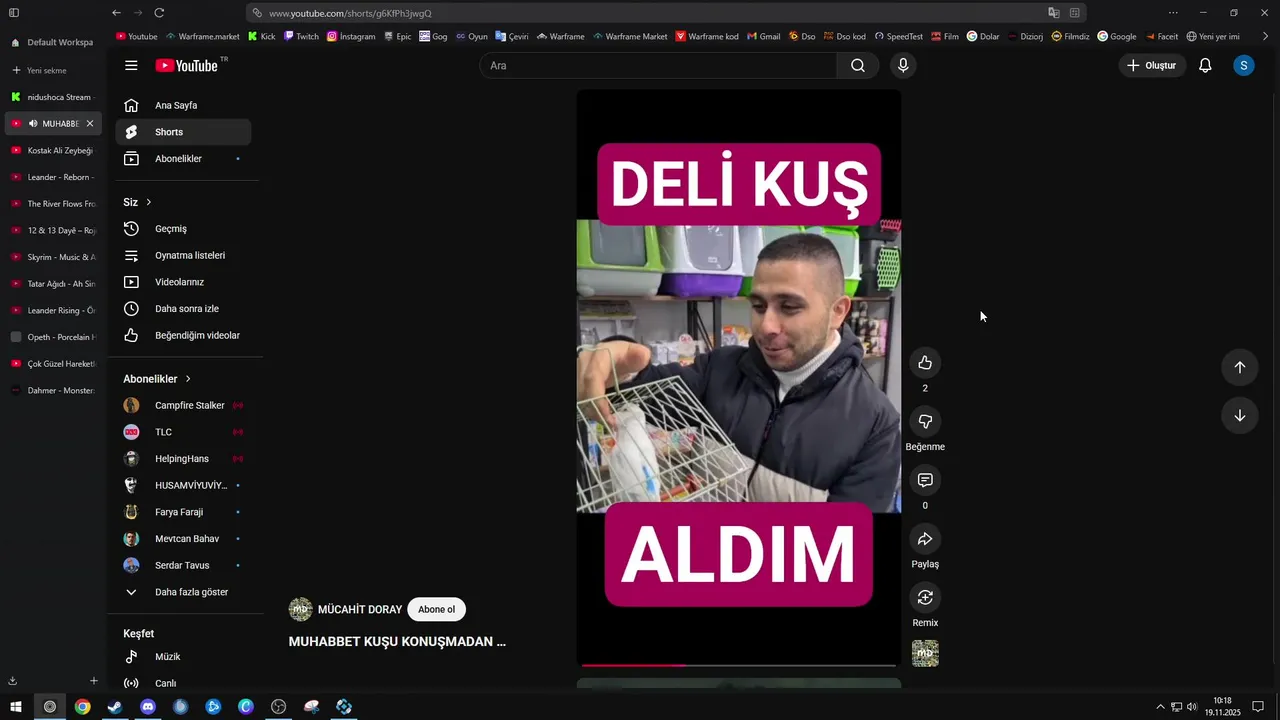
Task: Like the short with thumbs-up icon
Action: coord(925,363)
